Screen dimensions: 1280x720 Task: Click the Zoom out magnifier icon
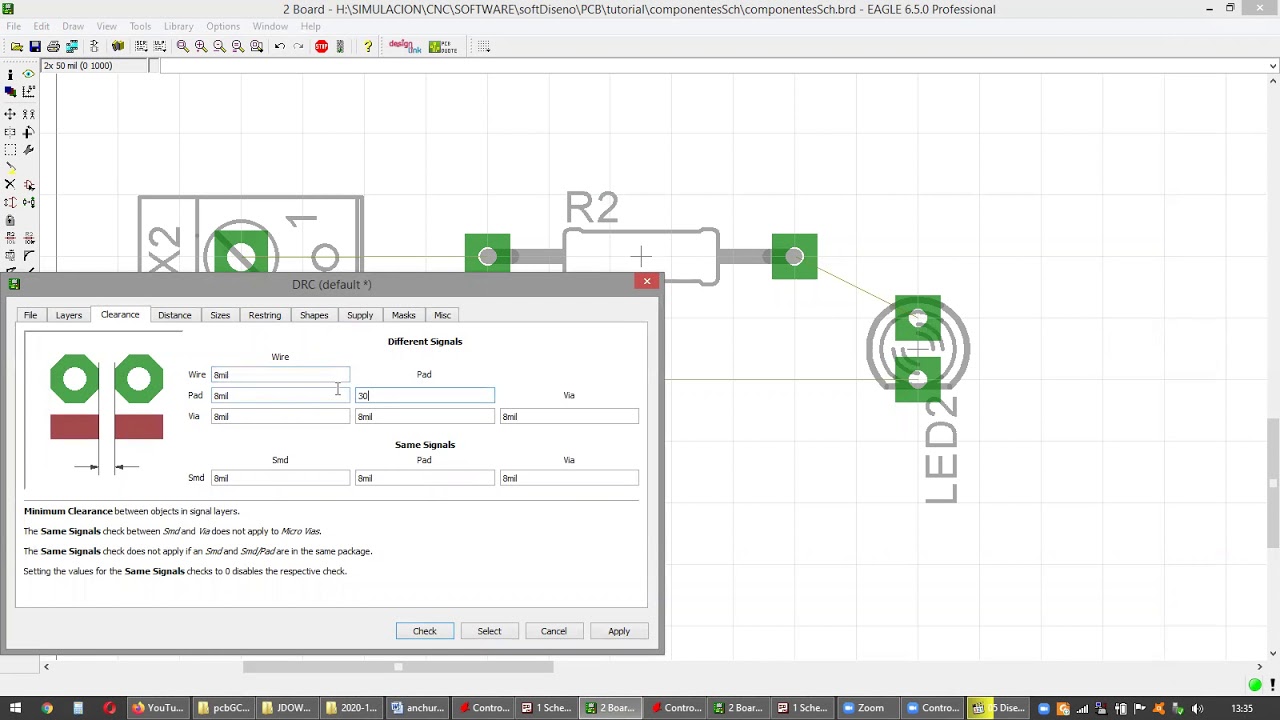[x=219, y=47]
